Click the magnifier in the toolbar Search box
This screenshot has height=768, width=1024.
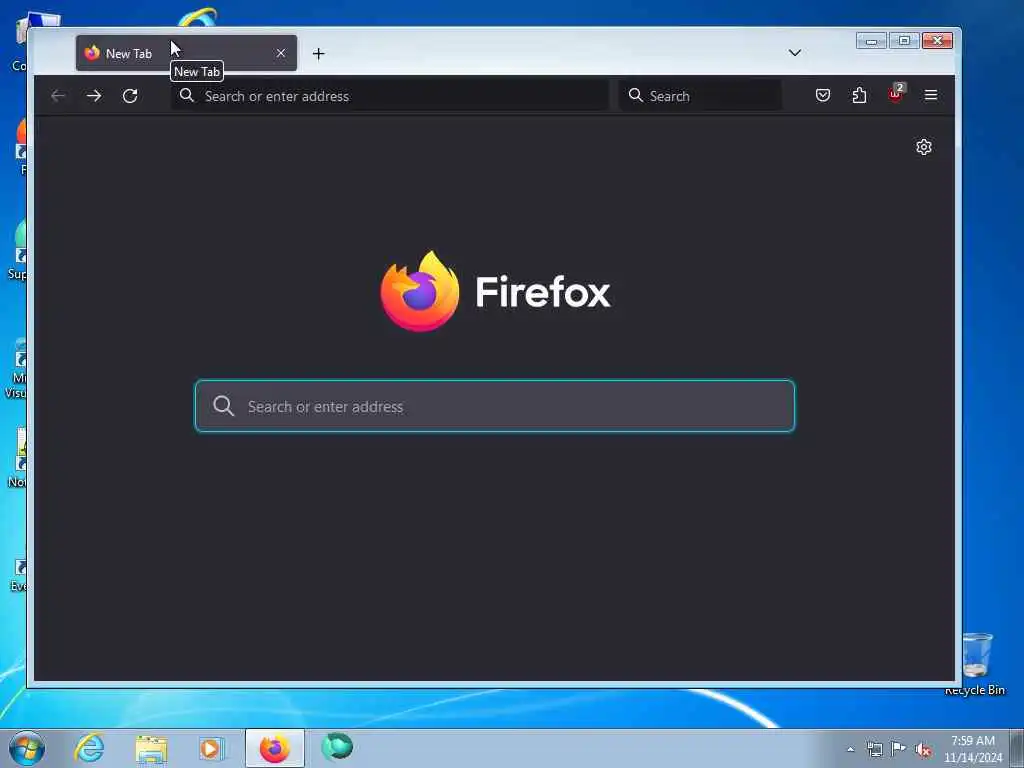pos(635,95)
